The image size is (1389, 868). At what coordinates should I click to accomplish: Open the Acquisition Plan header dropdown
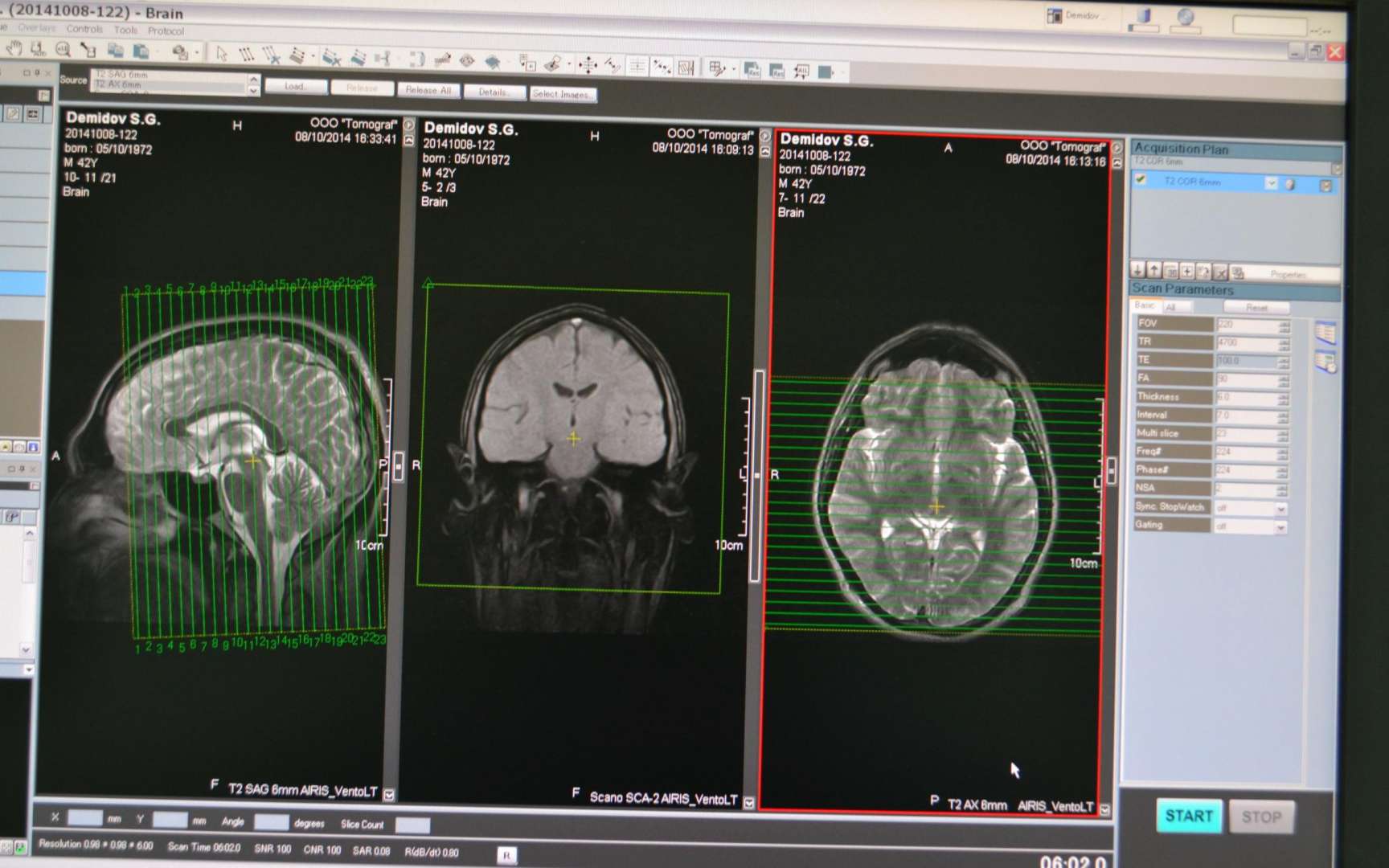1337,169
